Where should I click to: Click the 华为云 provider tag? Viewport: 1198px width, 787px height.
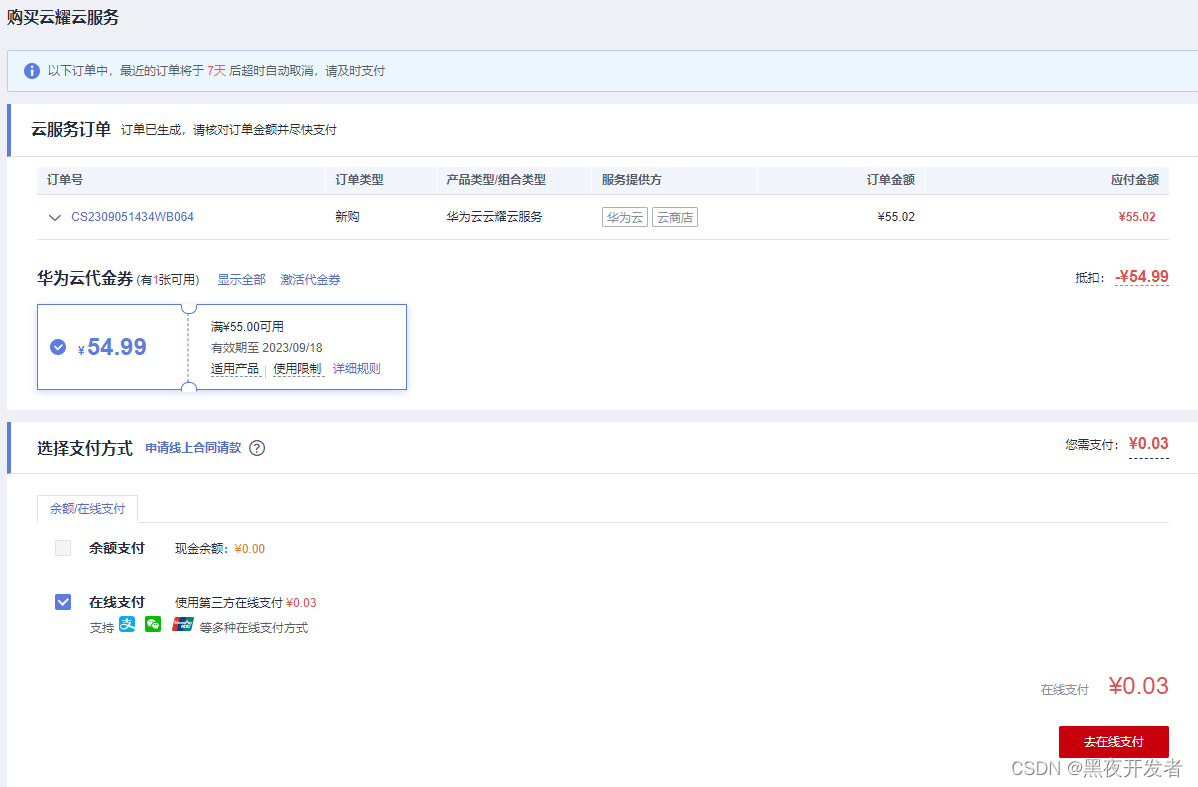point(625,218)
